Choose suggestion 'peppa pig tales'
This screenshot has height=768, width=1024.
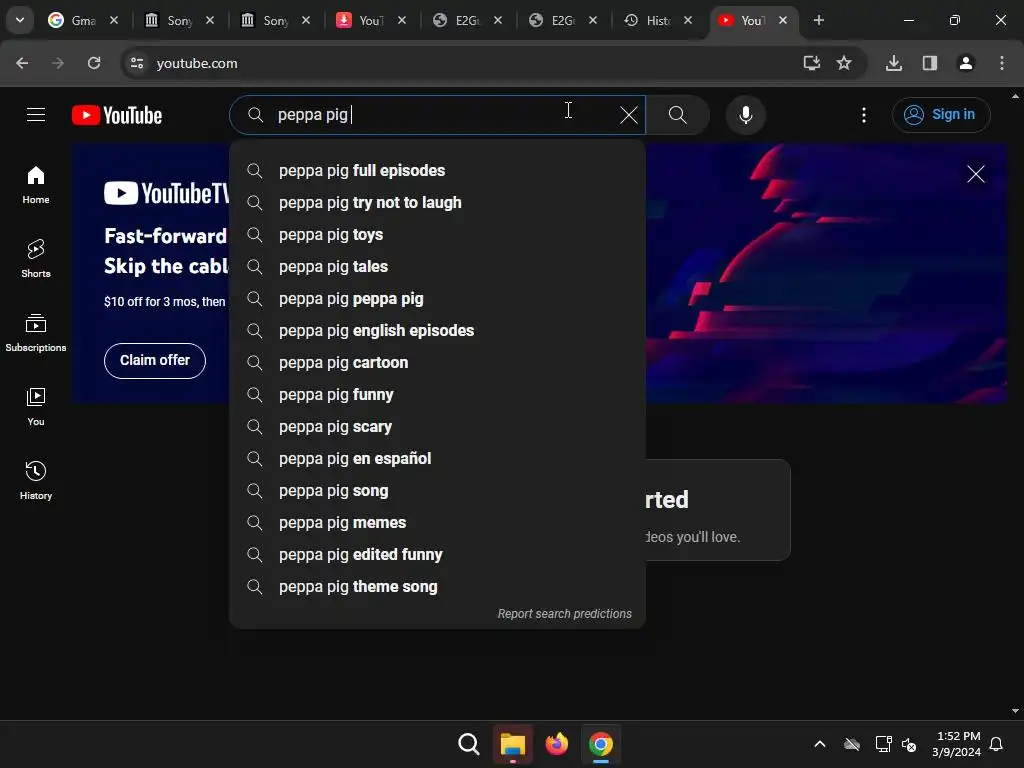click(437, 266)
